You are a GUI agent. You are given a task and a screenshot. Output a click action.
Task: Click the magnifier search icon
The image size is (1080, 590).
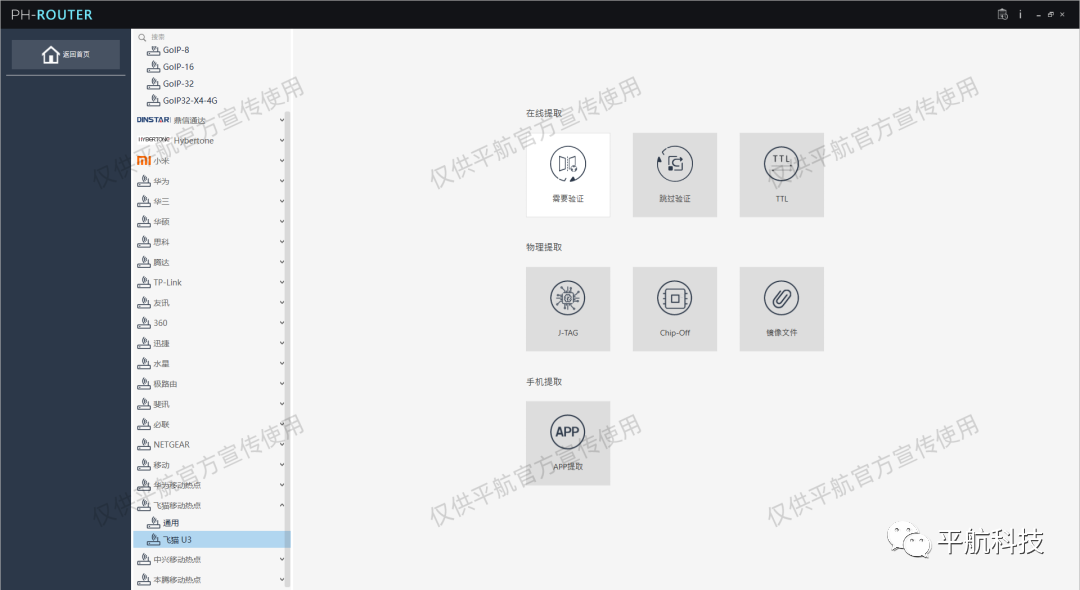[x=142, y=37]
